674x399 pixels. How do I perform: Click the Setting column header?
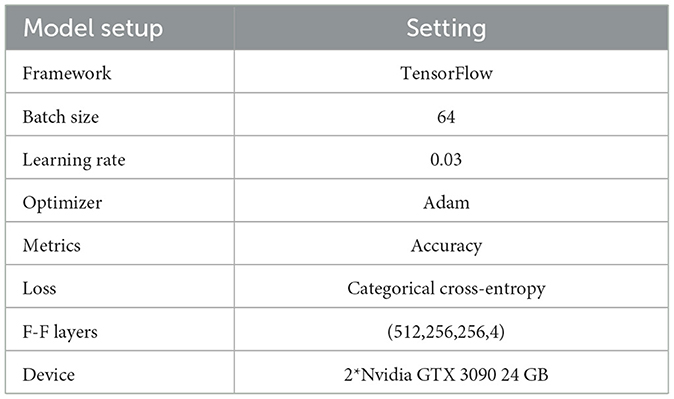(446, 28)
